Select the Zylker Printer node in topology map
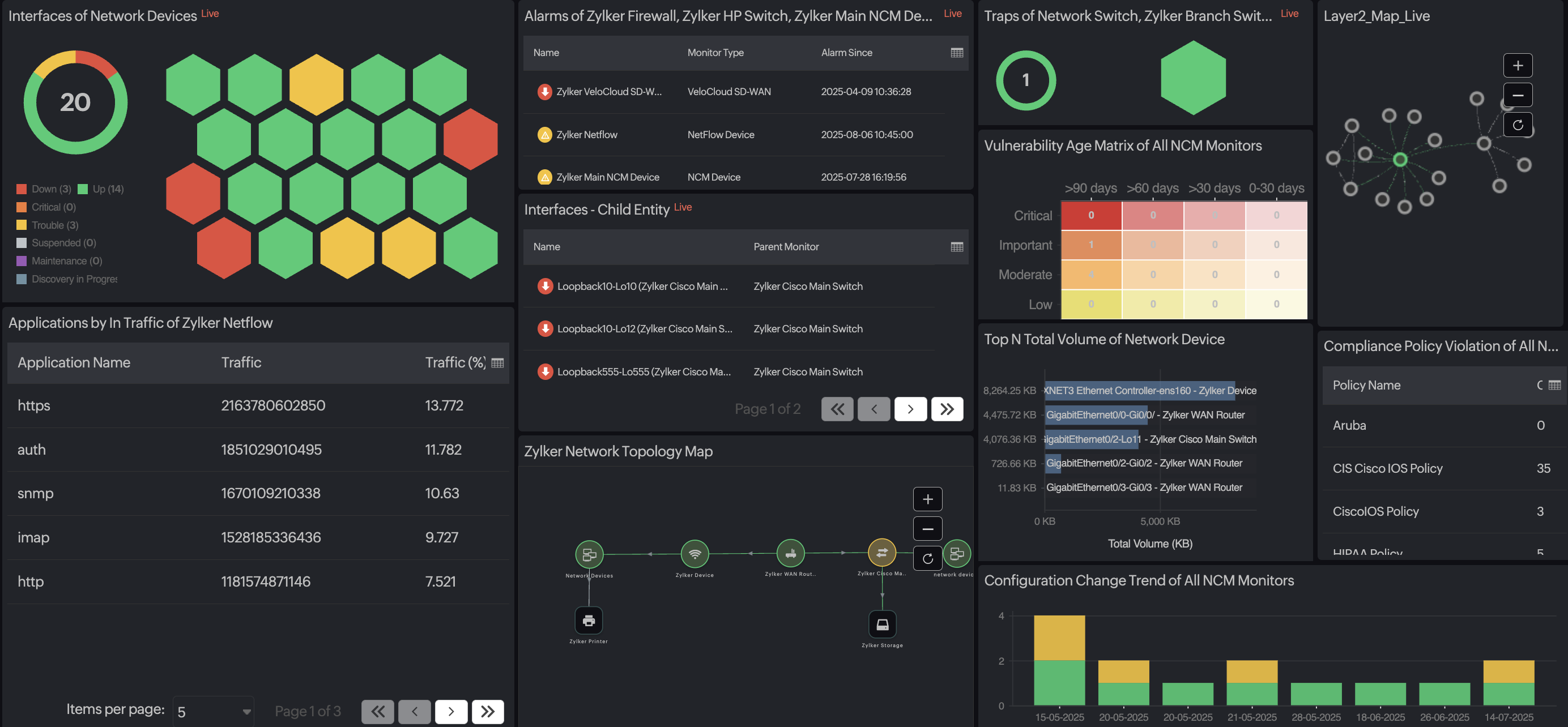The image size is (1568, 727). click(588, 622)
